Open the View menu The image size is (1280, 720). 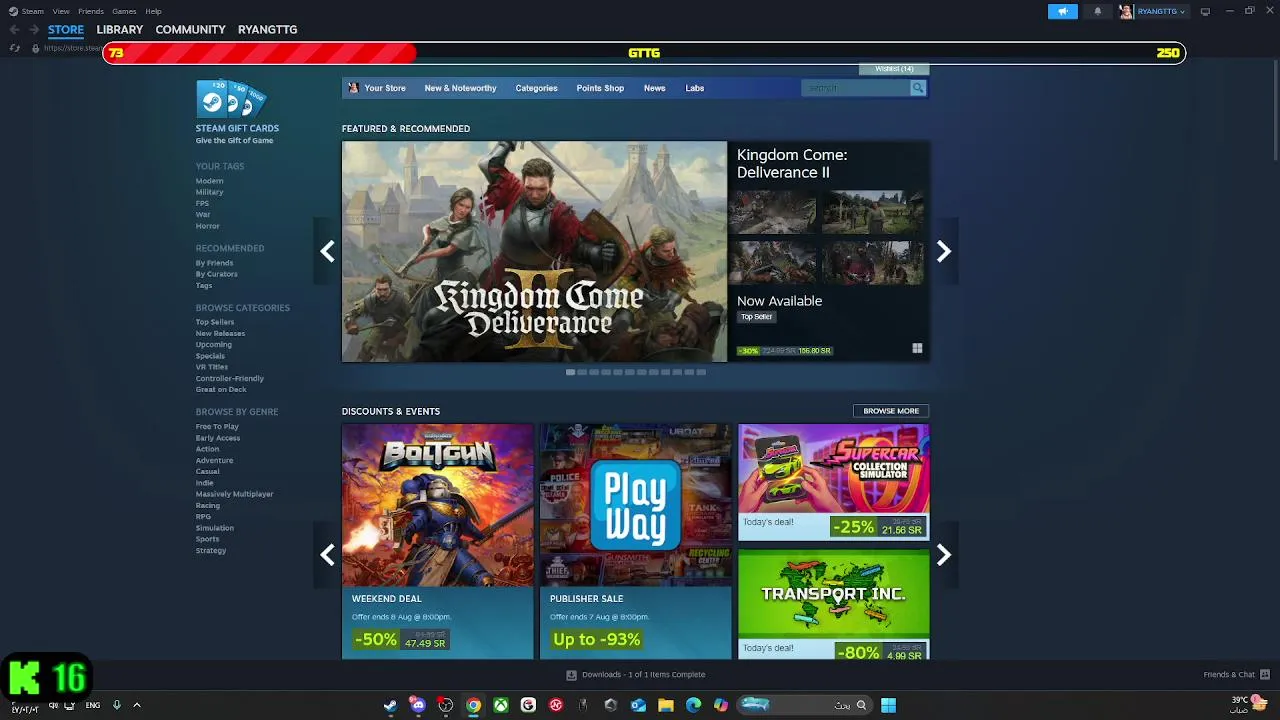point(61,11)
